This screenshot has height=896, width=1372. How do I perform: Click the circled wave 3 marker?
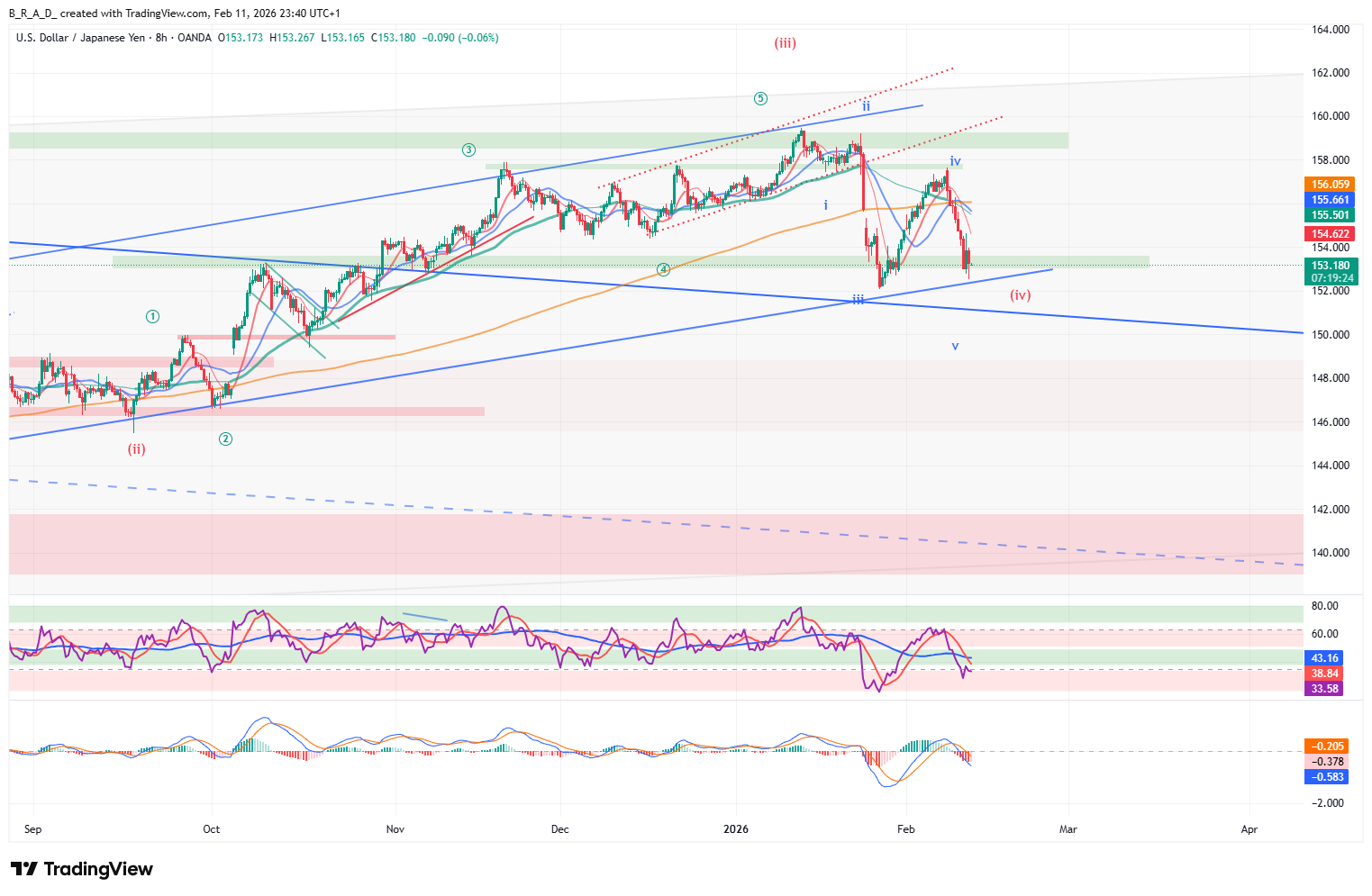click(468, 149)
